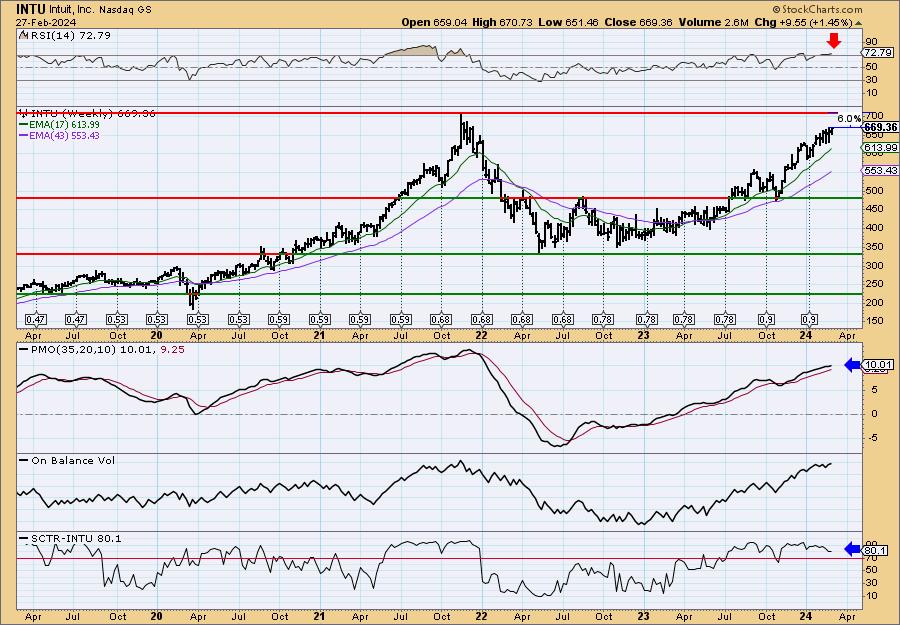Viewport: 900px width, 625px height.
Task: Click the Volume 2.6M value
Action: click(x=713, y=22)
